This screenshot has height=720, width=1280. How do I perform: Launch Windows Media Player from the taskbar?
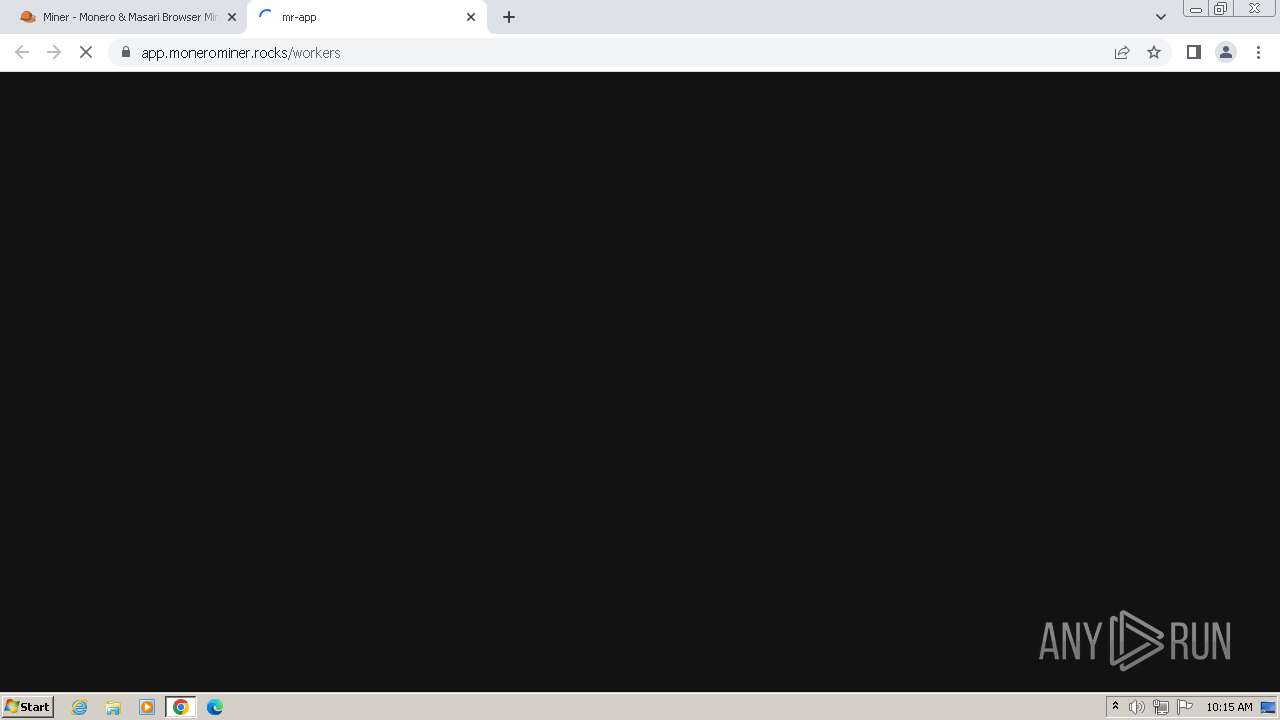(x=147, y=707)
